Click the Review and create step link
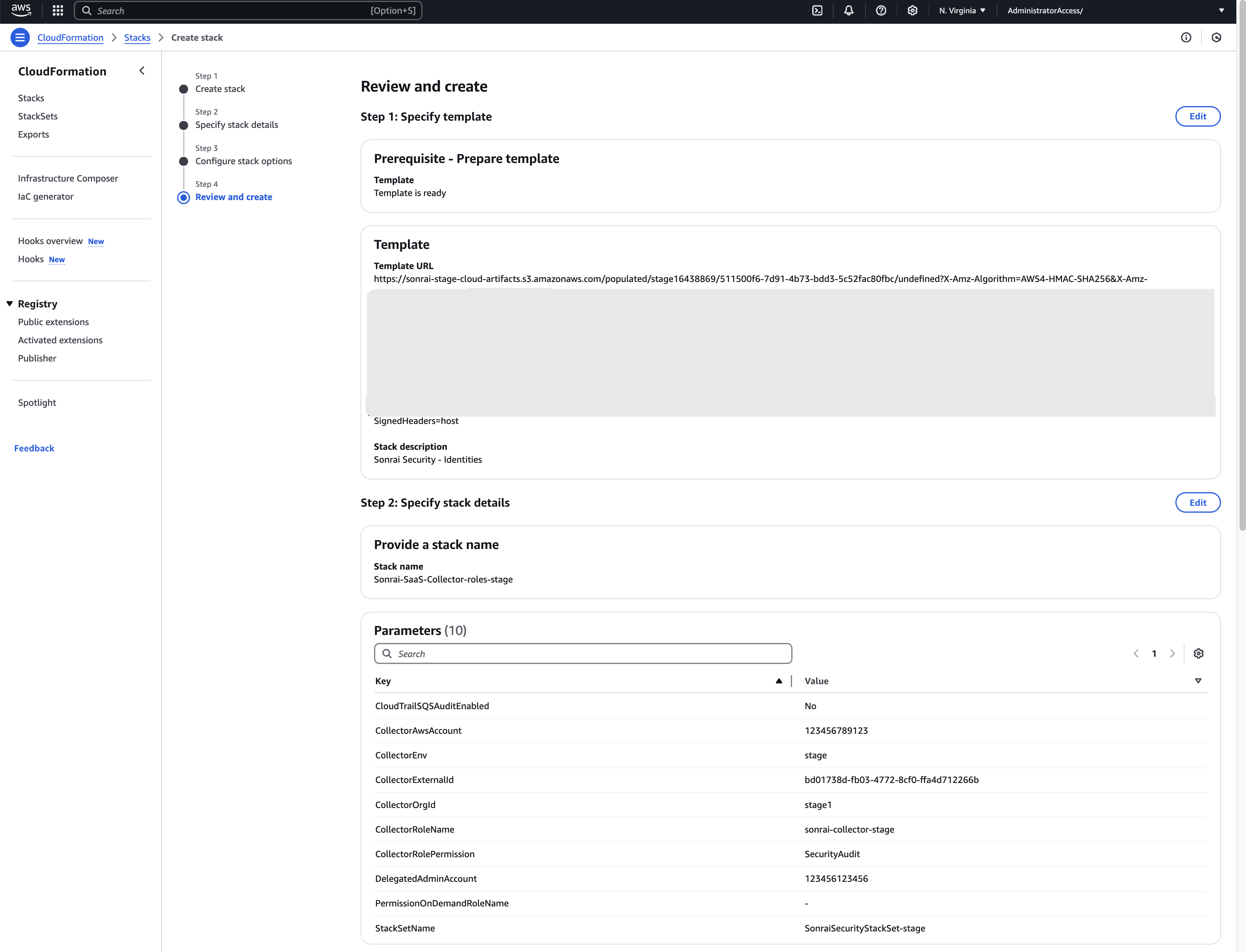Viewport: 1246px width, 952px height. point(234,197)
